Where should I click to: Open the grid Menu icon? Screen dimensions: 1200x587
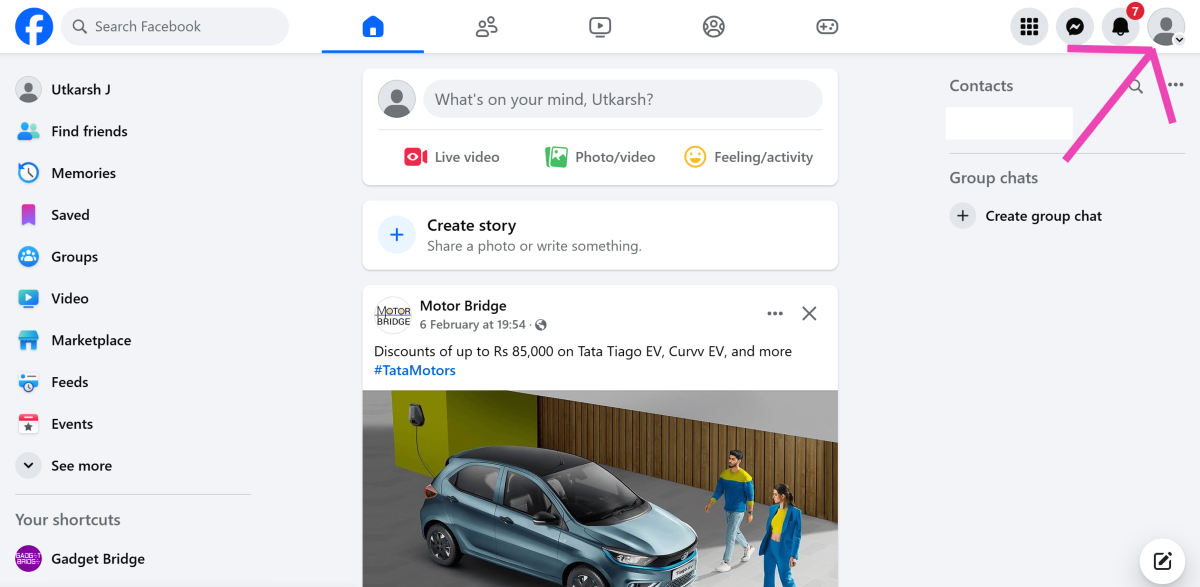coord(1029,27)
